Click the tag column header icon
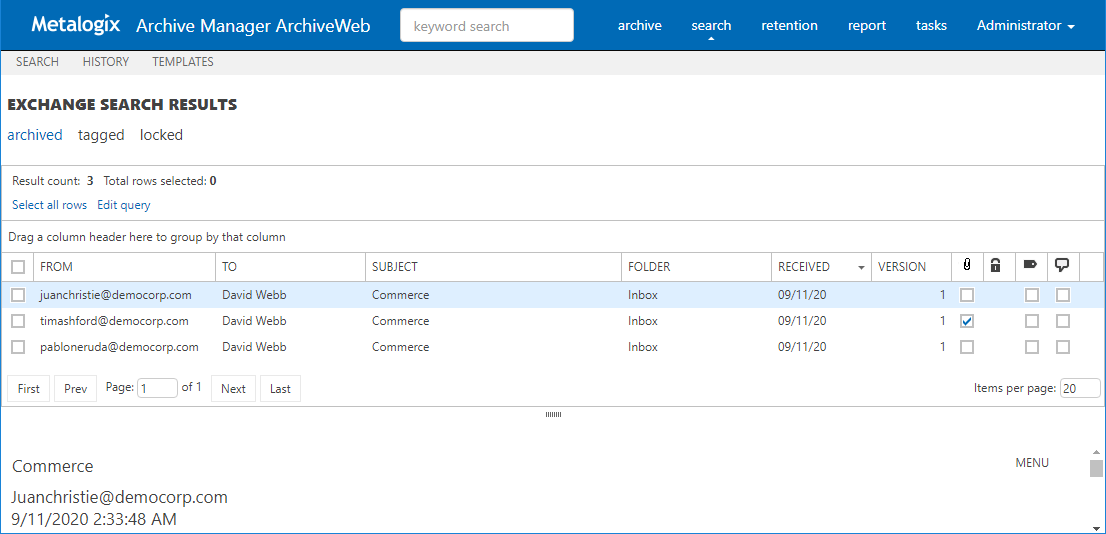The height and width of the screenshot is (534, 1106). point(1030,266)
